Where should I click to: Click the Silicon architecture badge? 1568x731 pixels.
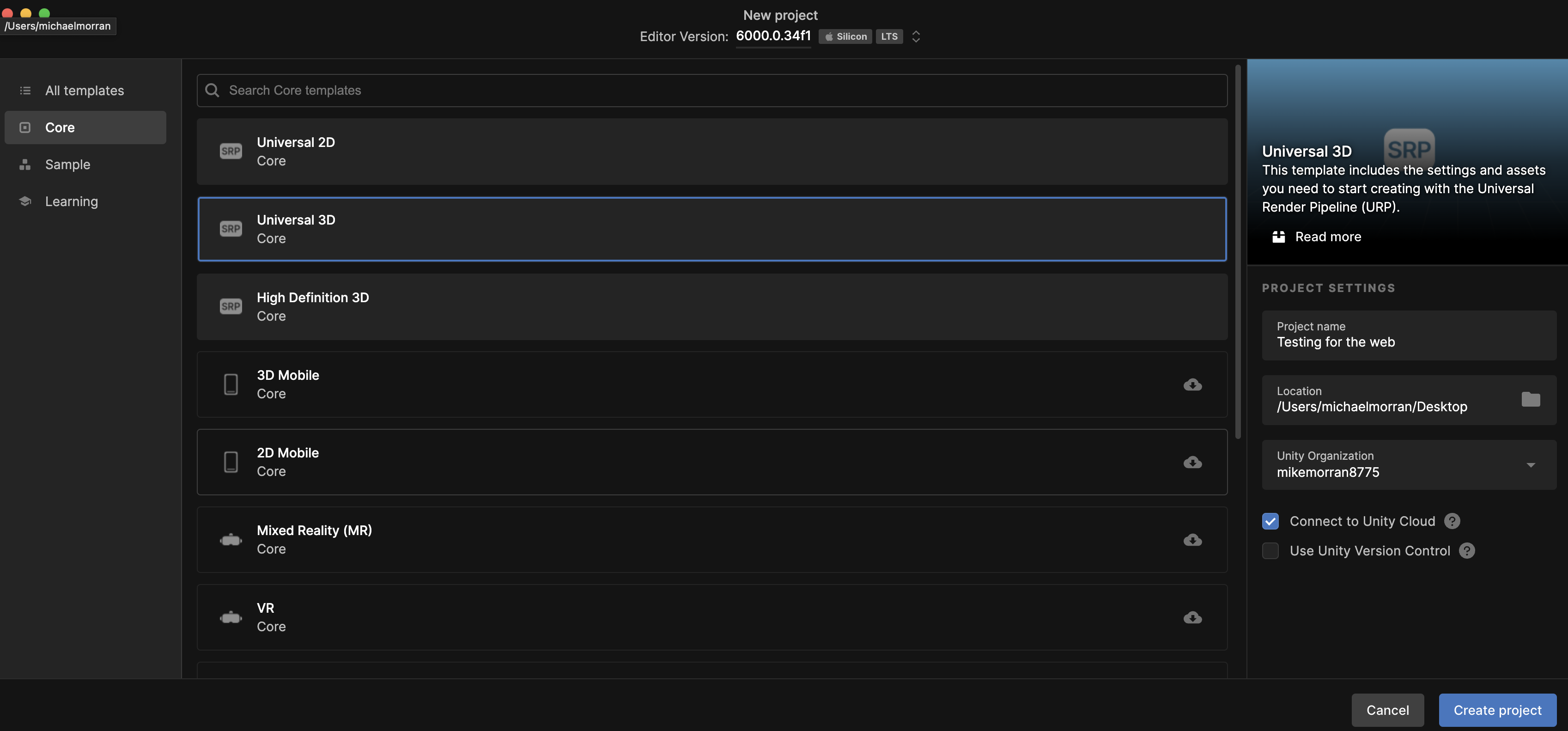(845, 37)
